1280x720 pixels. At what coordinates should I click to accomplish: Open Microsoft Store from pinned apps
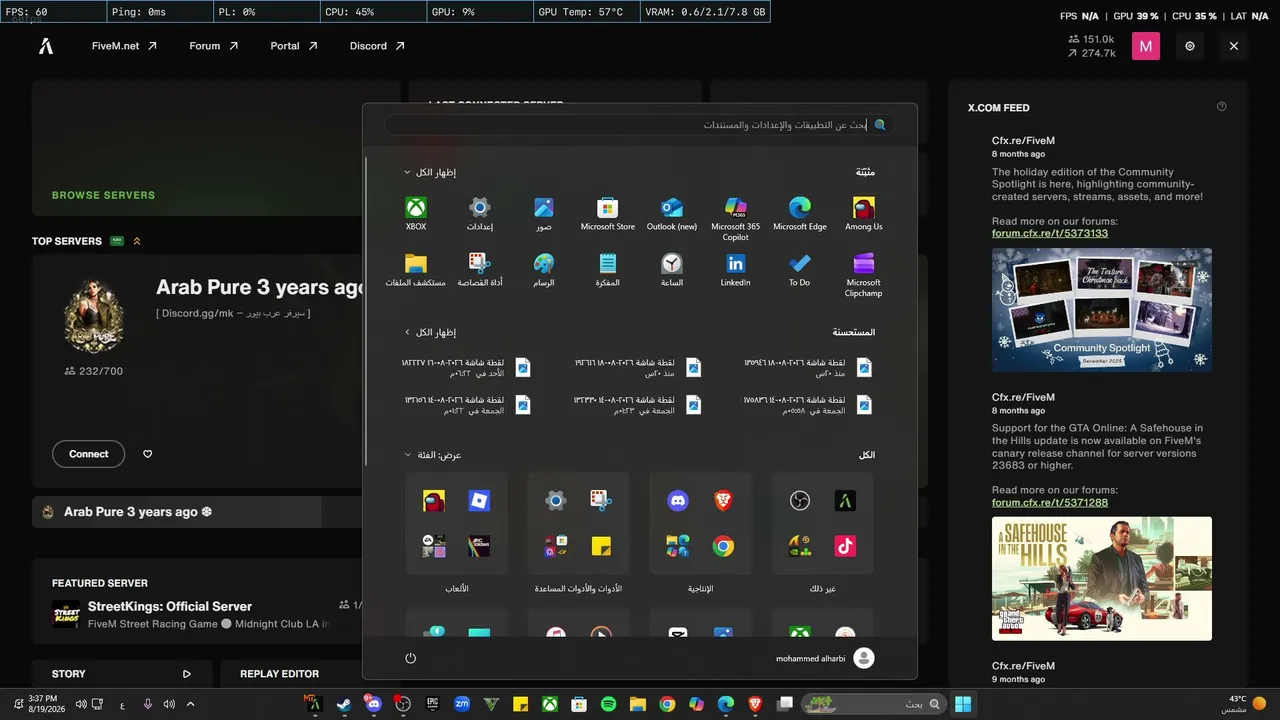[x=608, y=214]
